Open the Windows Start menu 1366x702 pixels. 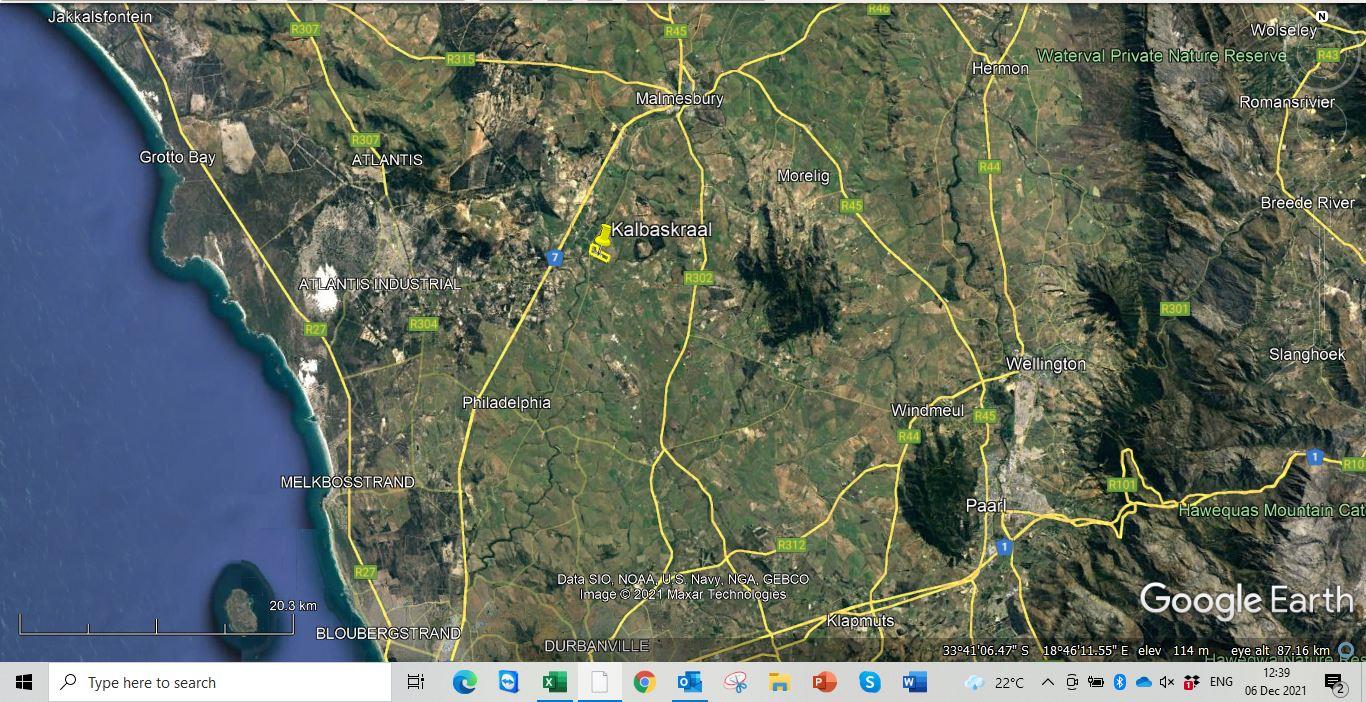tap(23, 682)
